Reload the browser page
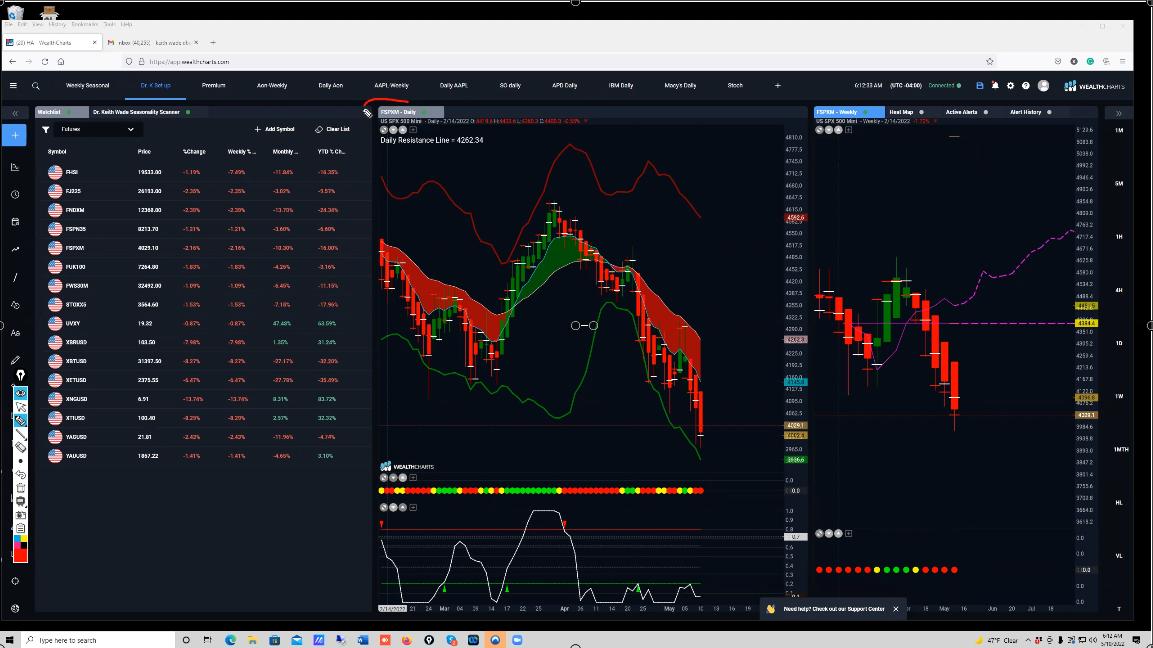1153x648 pixels. (45, 62)
